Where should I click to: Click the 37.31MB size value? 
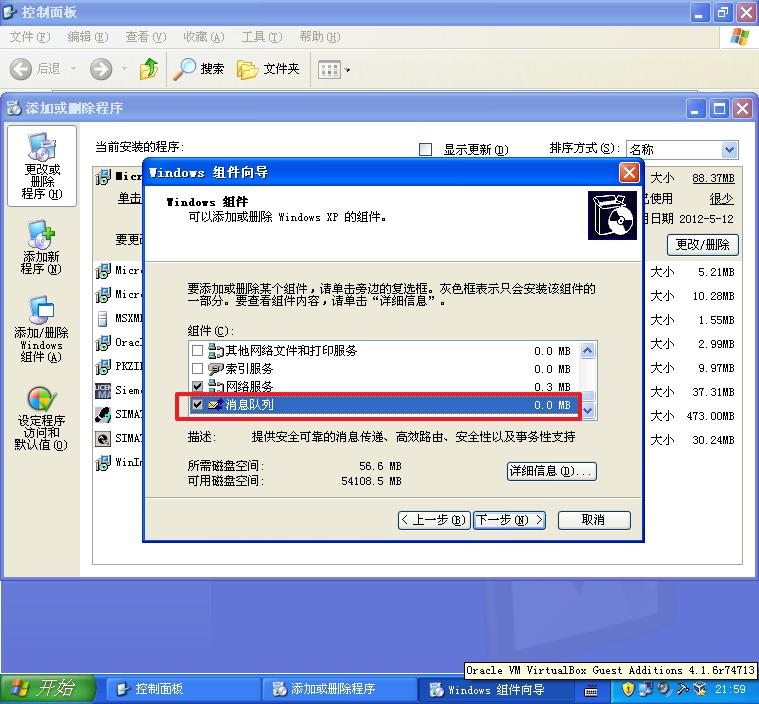pos(713,392)
